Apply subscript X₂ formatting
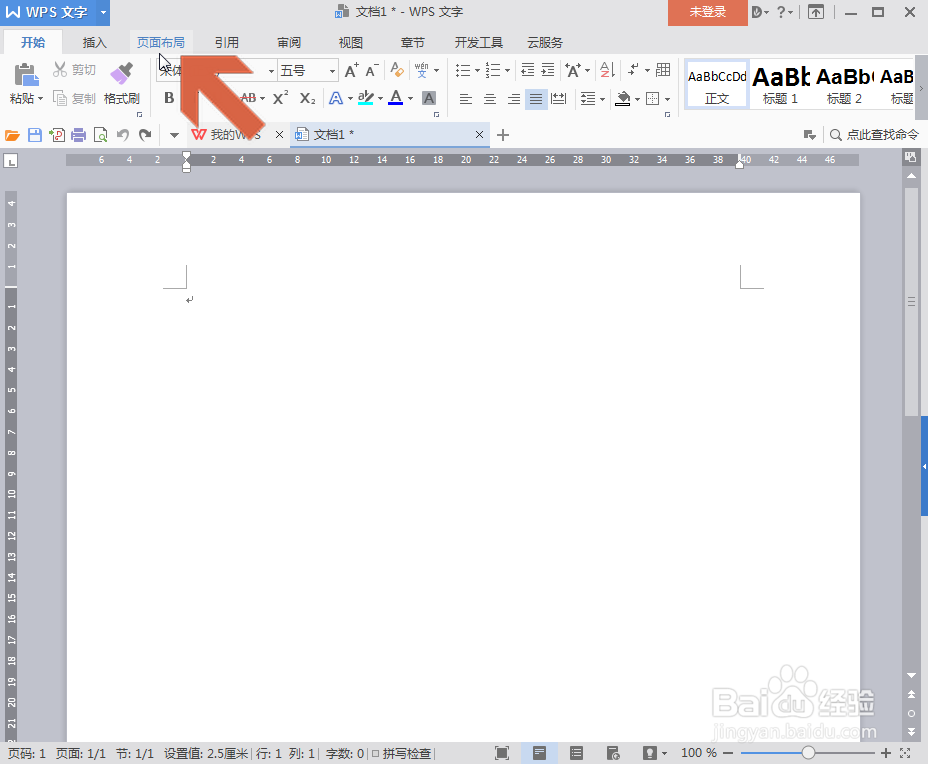The width and height of the screenshot is (928, 764). pyautogui.click(x=307, y=98)
